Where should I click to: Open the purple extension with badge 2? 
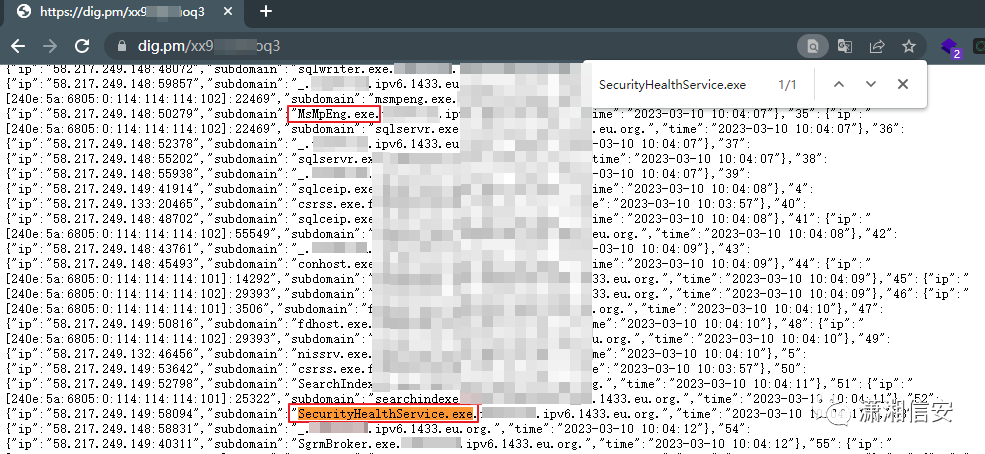[950, 47]
